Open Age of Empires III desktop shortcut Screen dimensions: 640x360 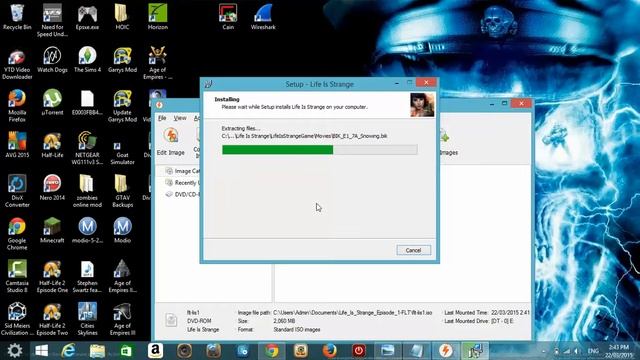tap(122, 319)
